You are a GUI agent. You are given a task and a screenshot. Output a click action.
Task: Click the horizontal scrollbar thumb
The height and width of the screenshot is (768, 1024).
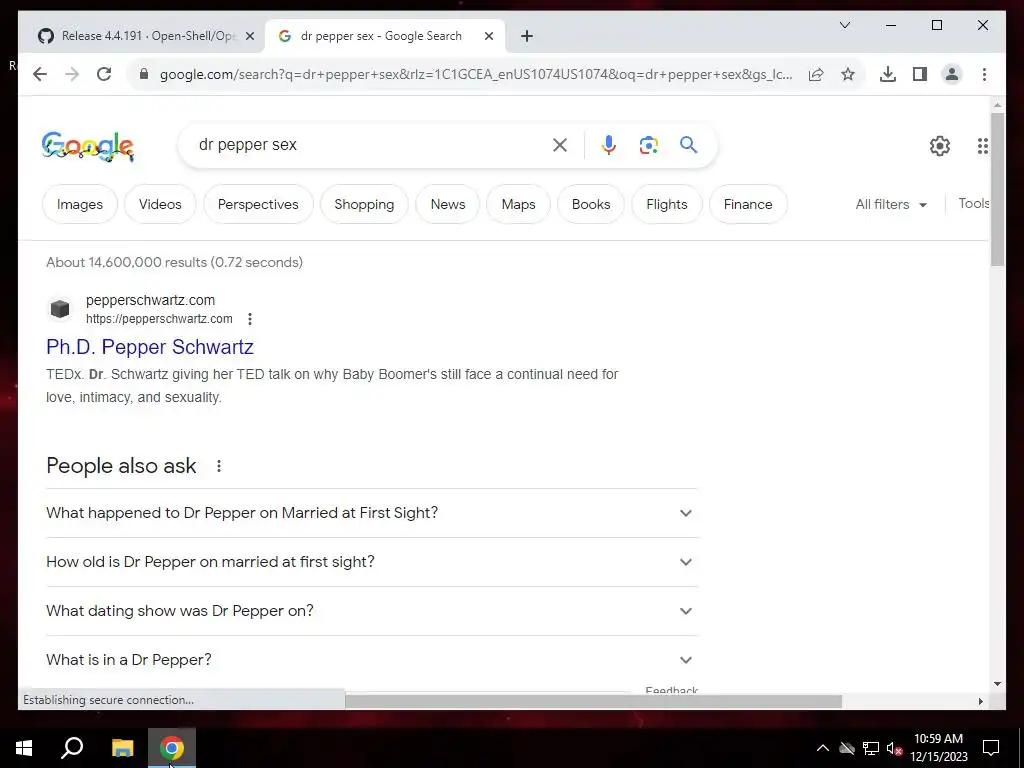(x=593, y=701)
